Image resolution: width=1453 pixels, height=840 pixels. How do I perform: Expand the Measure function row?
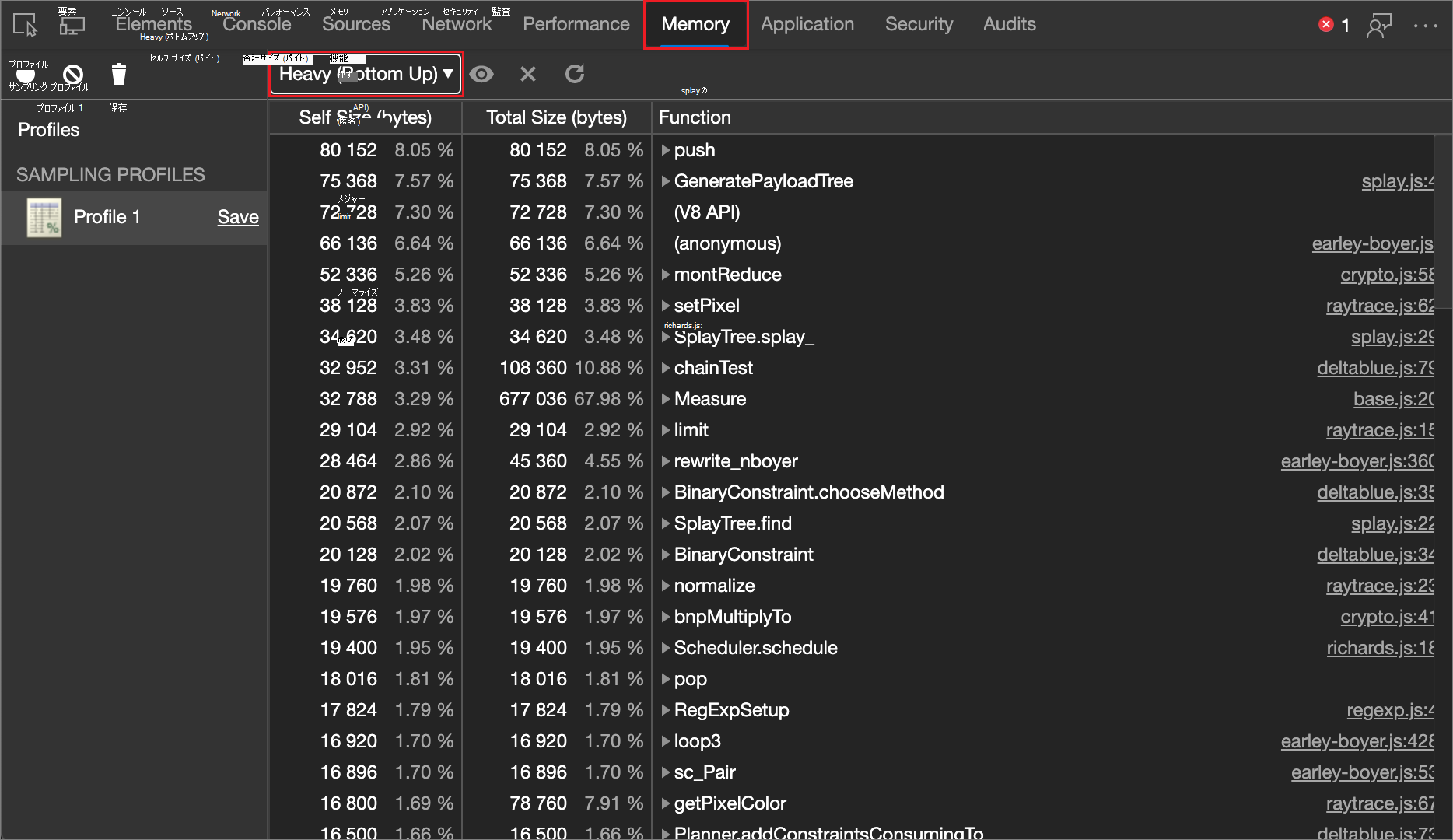[x=666, y=399]
